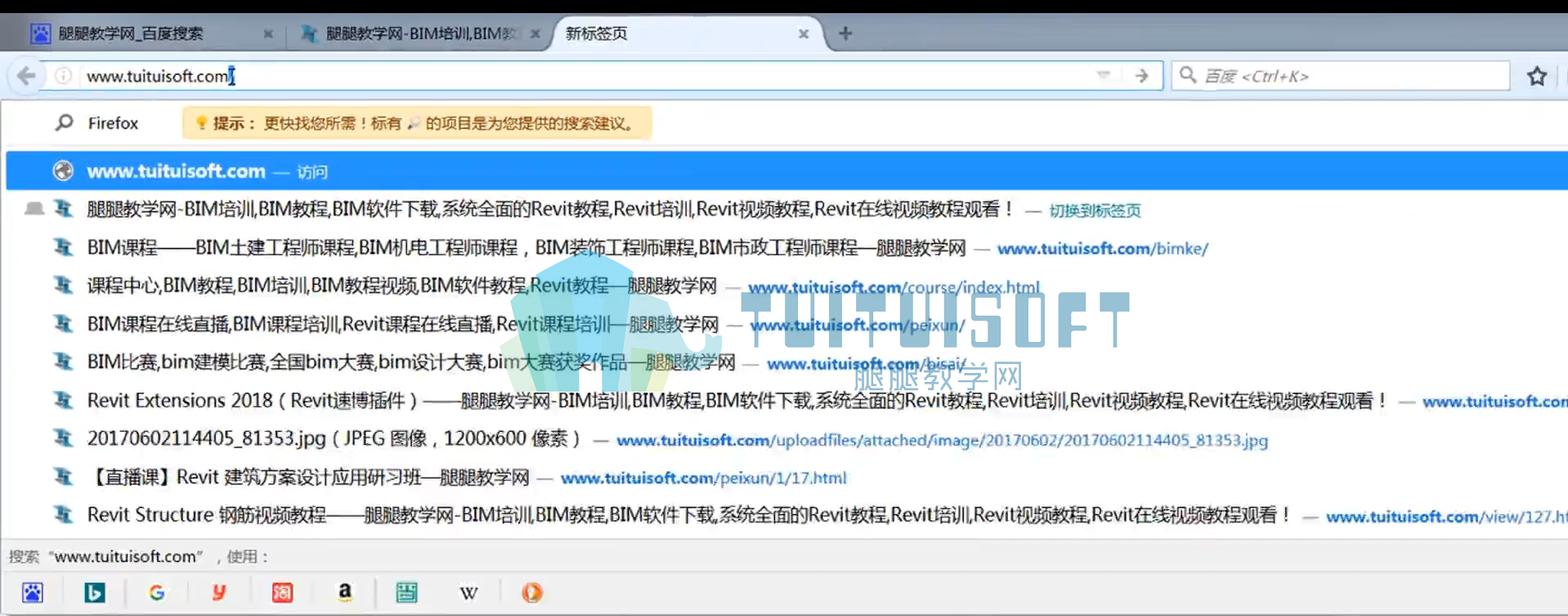Click the back arrow button
Viewport: 1568px width, 616px height.
26,76
